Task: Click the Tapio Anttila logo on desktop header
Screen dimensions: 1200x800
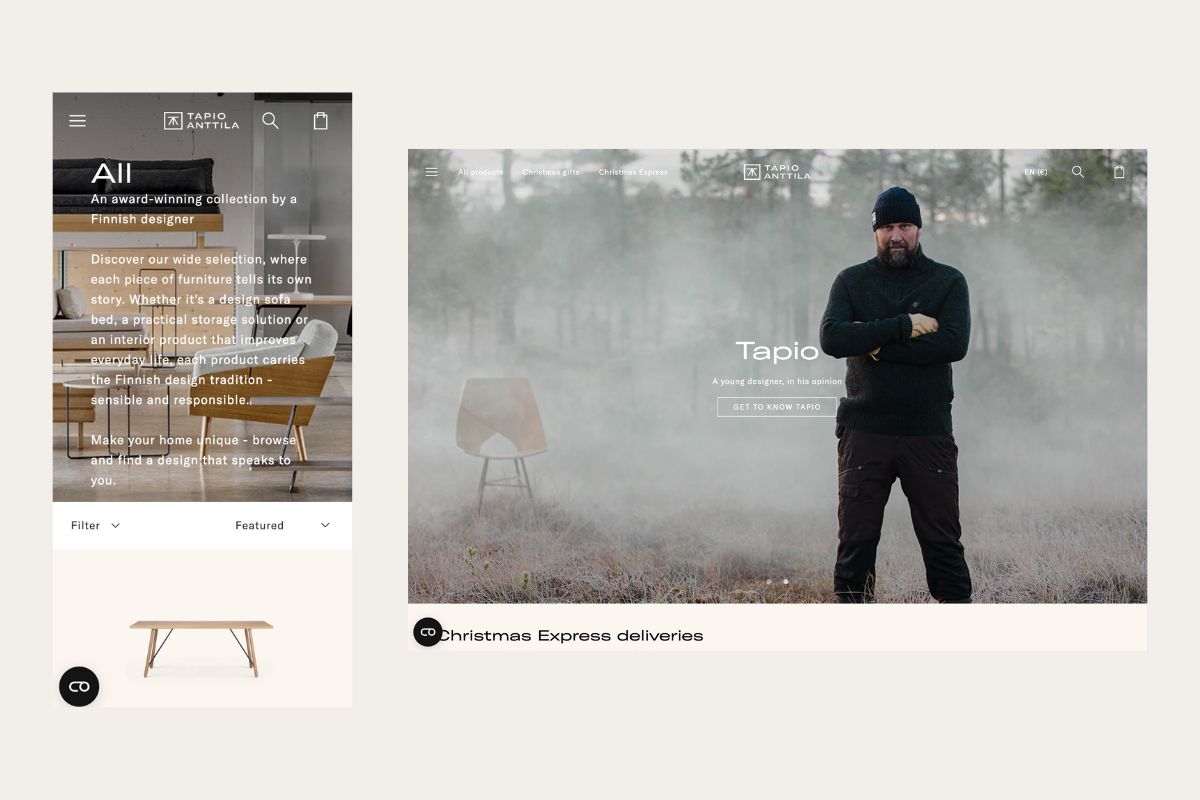Action: point(777,172)
